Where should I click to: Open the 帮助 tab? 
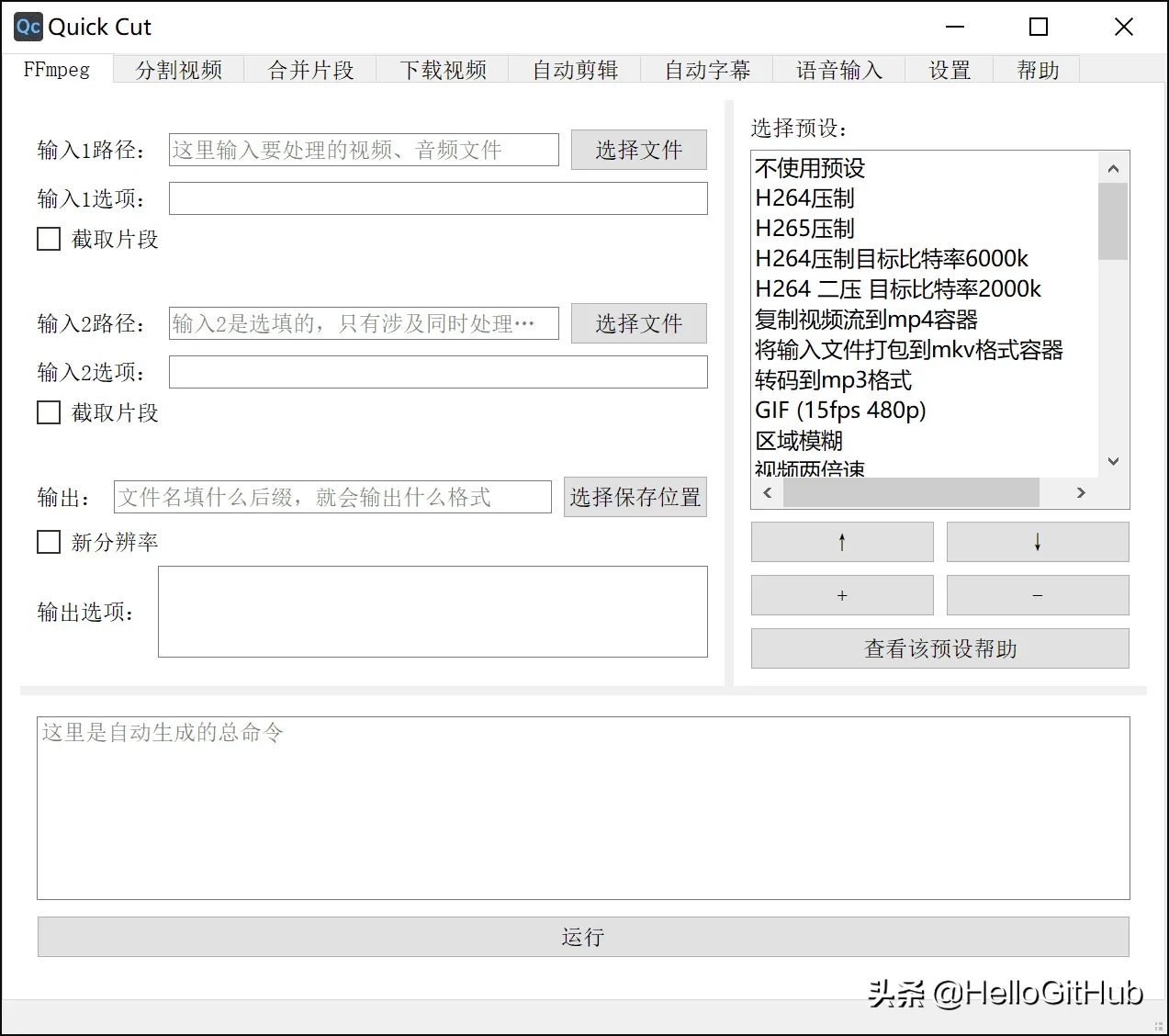[1038, 70]
